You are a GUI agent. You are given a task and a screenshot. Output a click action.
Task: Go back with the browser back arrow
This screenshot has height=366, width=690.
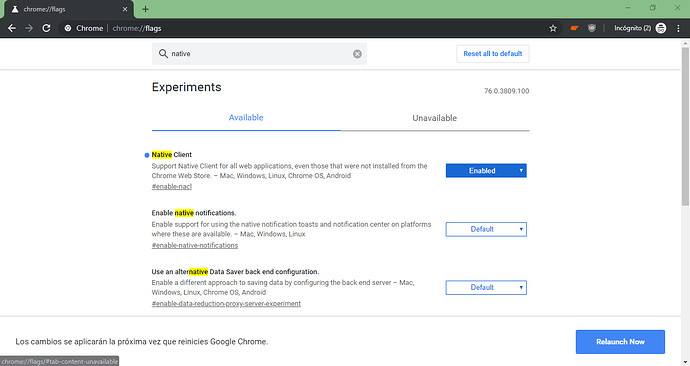[x=12, y=28]
